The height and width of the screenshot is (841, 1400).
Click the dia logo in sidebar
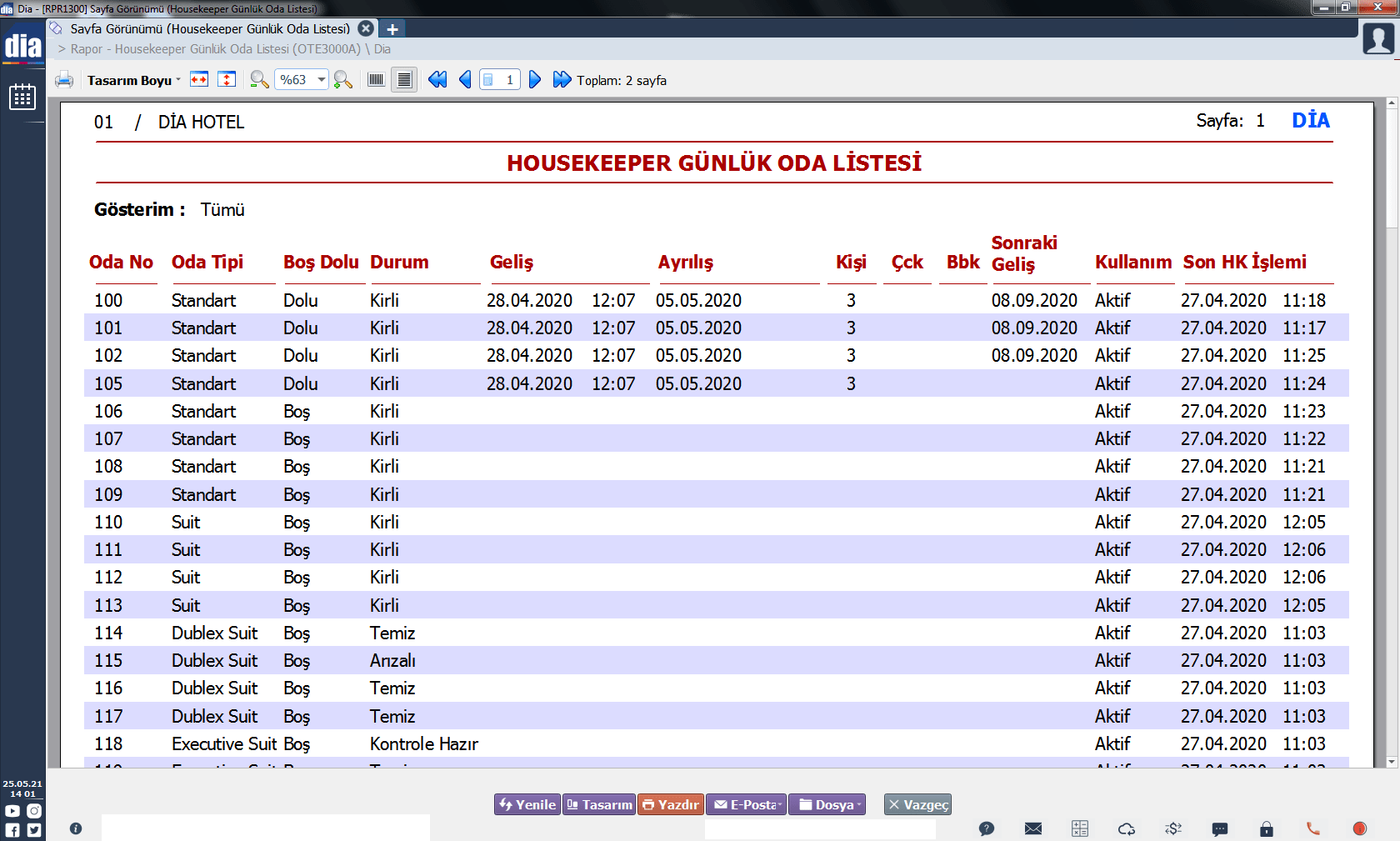(22, 46)
